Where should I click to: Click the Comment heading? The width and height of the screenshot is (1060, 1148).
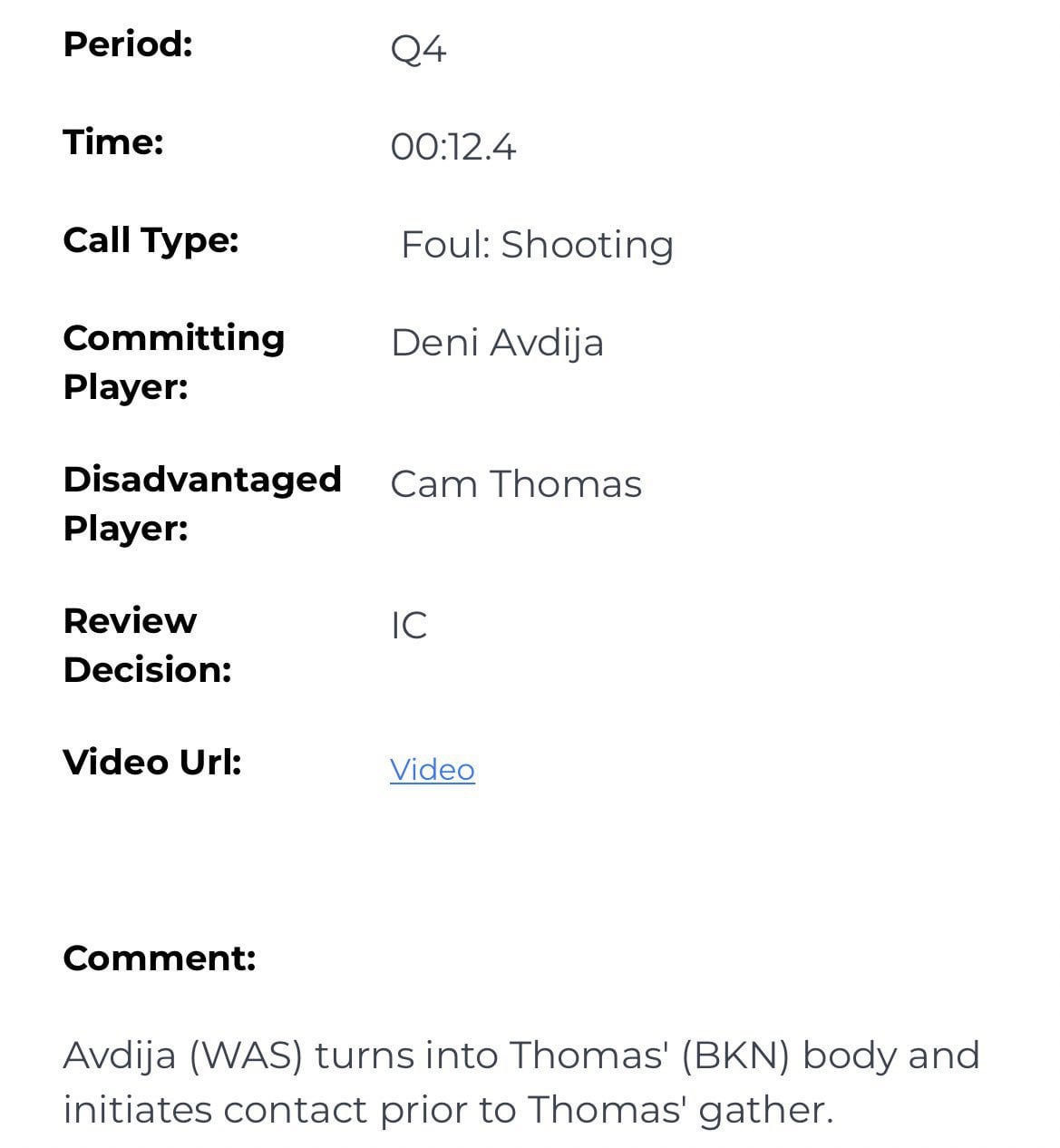tap(160, 958)
